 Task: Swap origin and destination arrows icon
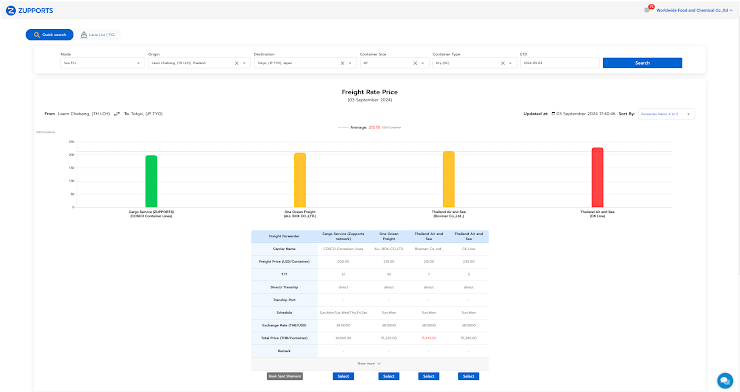pos(117,114)
